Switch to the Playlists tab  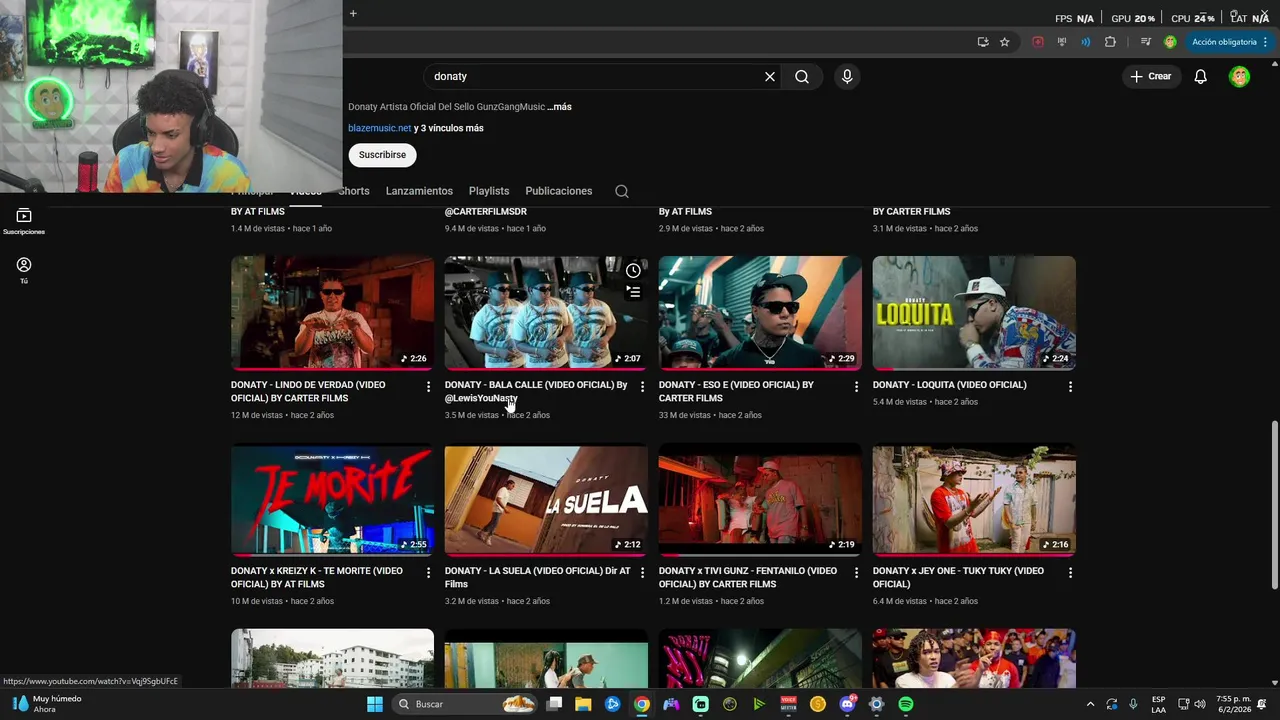pyautogui.click(x=489, y=191)
